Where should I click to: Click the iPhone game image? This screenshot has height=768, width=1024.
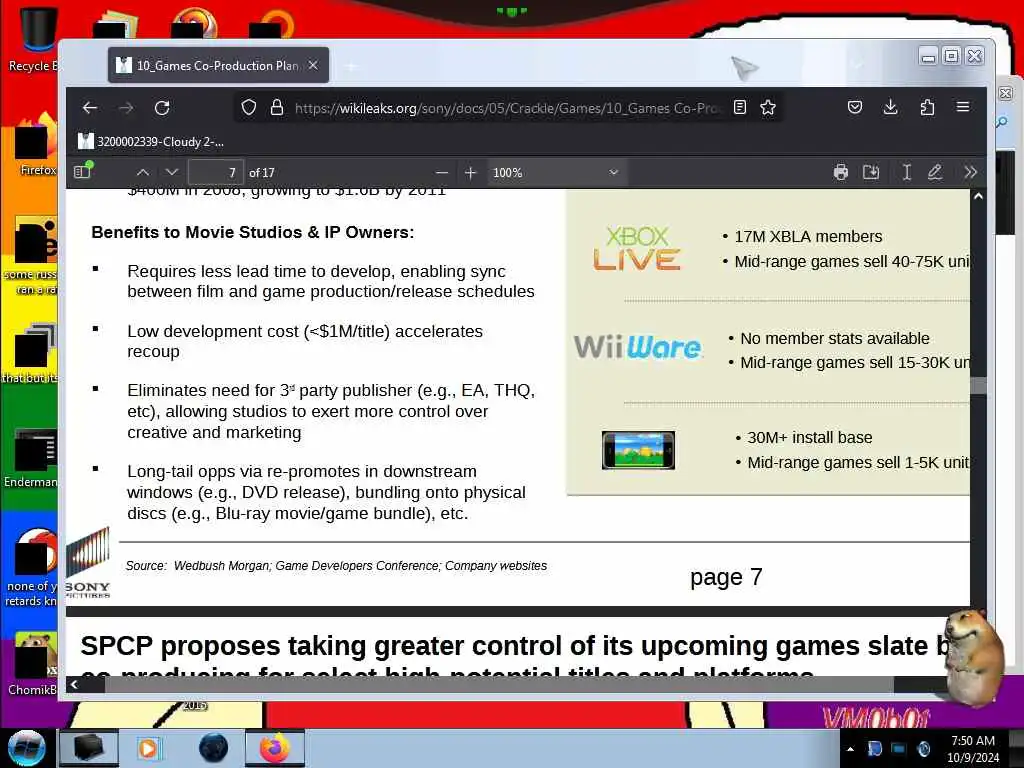tap(638, 450)
